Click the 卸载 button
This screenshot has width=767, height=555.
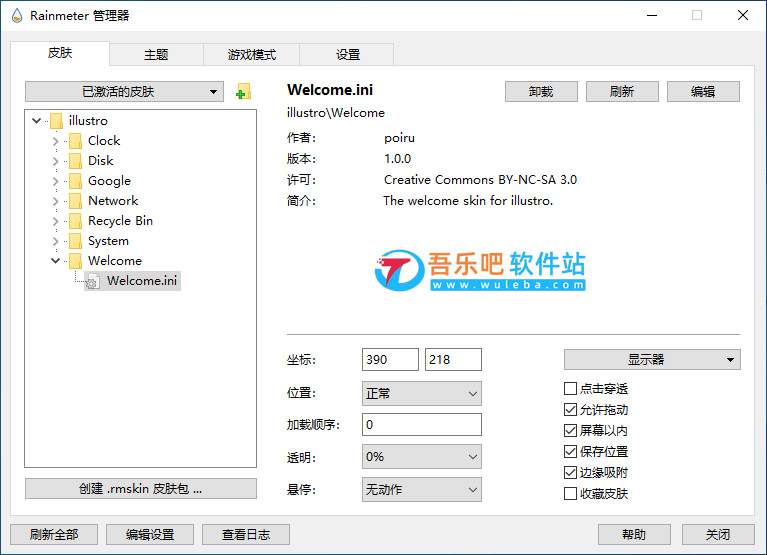(541, 91)
